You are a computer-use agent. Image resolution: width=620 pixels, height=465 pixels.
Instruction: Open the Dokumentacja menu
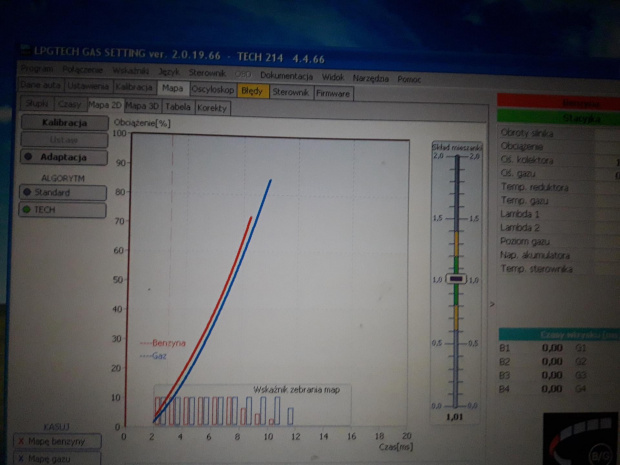coord(286,76)
